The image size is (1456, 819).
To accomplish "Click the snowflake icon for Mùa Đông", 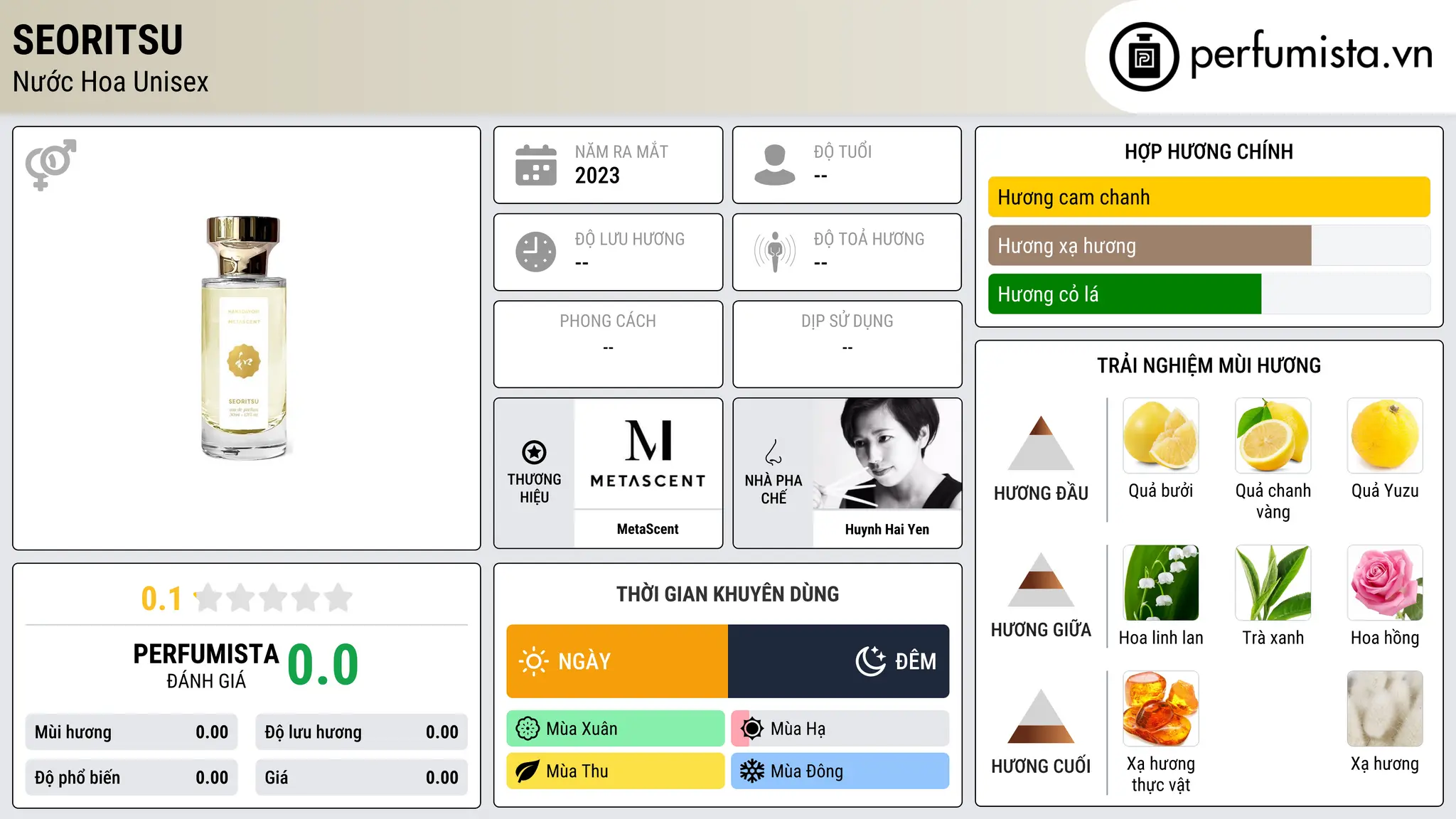I will coord(752,771).
